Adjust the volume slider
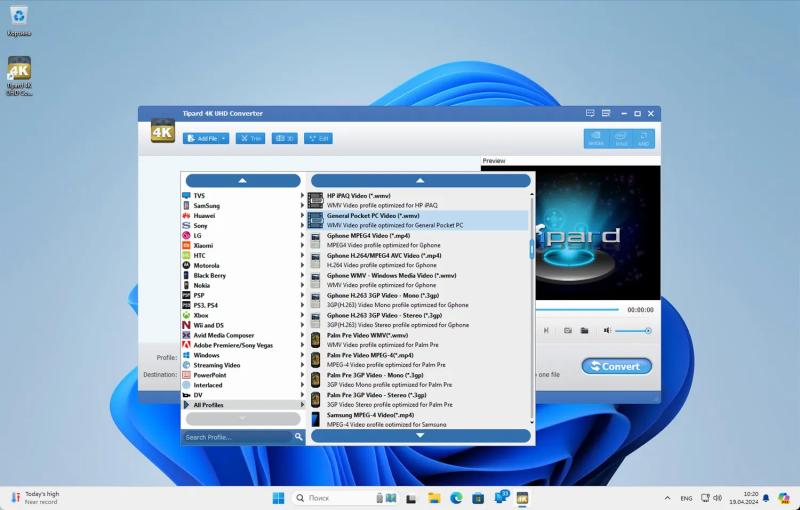 pos(633,330)
